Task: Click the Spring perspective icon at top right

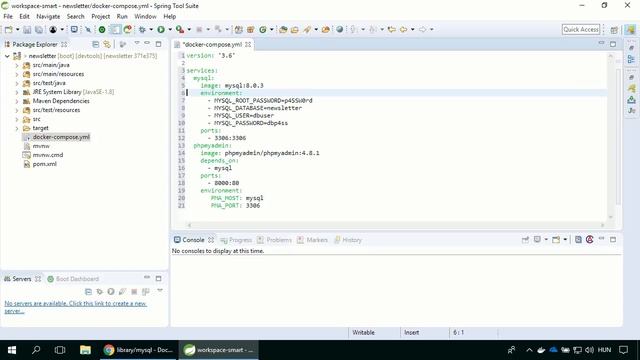Action: point(631,29)
